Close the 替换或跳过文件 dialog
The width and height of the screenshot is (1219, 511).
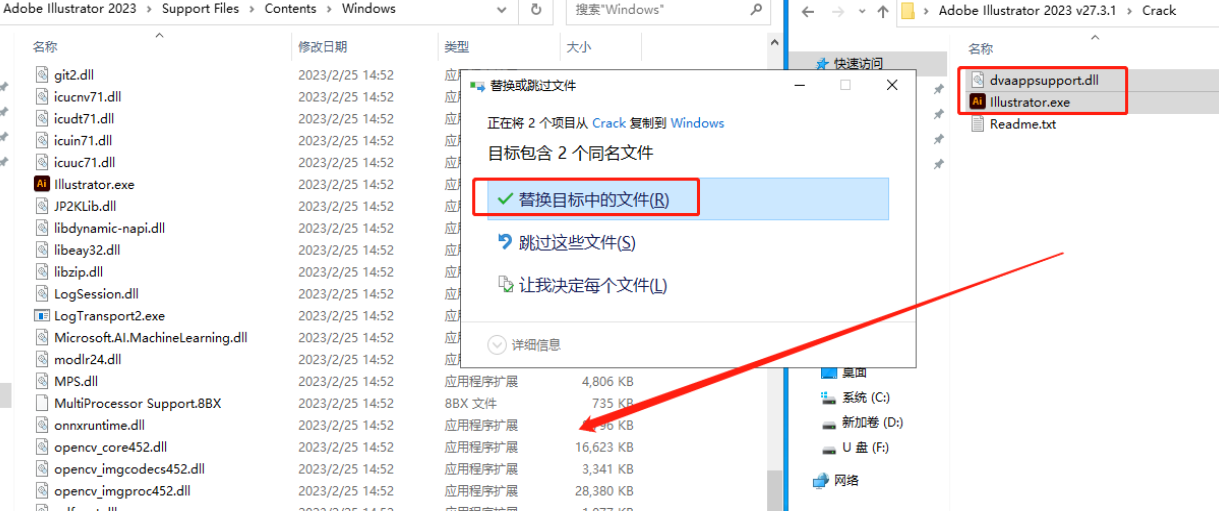892,86
